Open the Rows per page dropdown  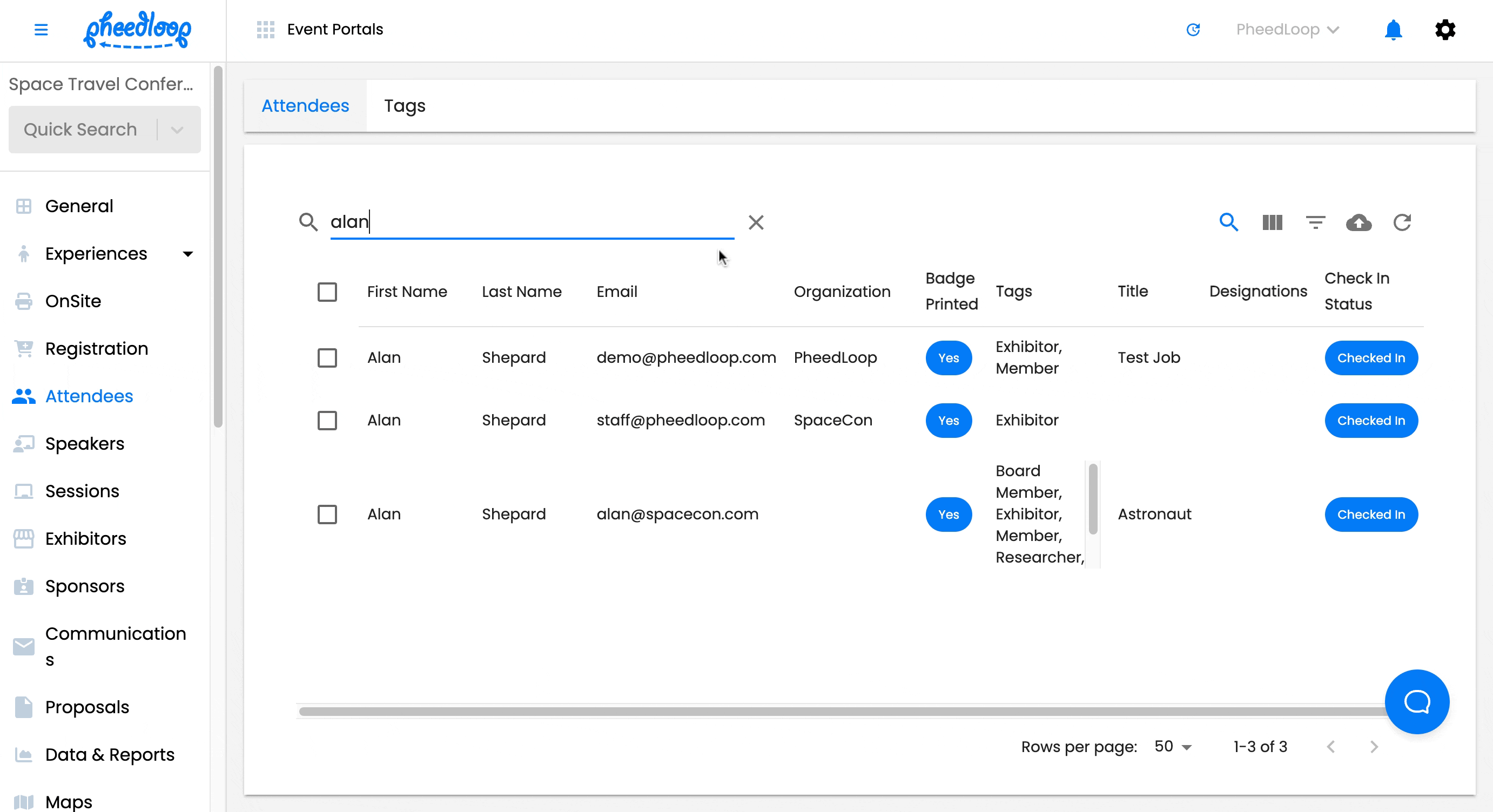pyautogui.click(x=1173, y=747)
